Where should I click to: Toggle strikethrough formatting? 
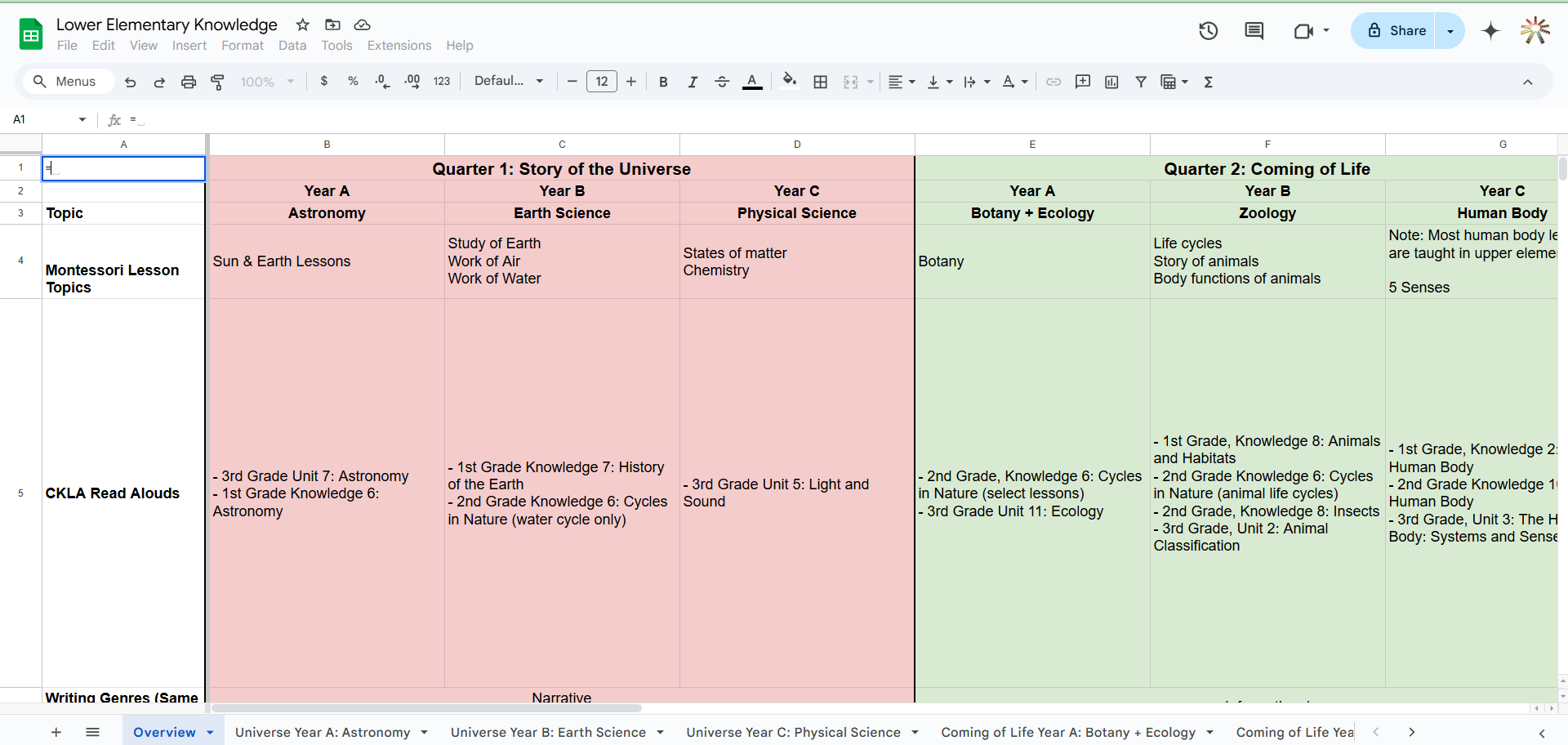point(722,82)
